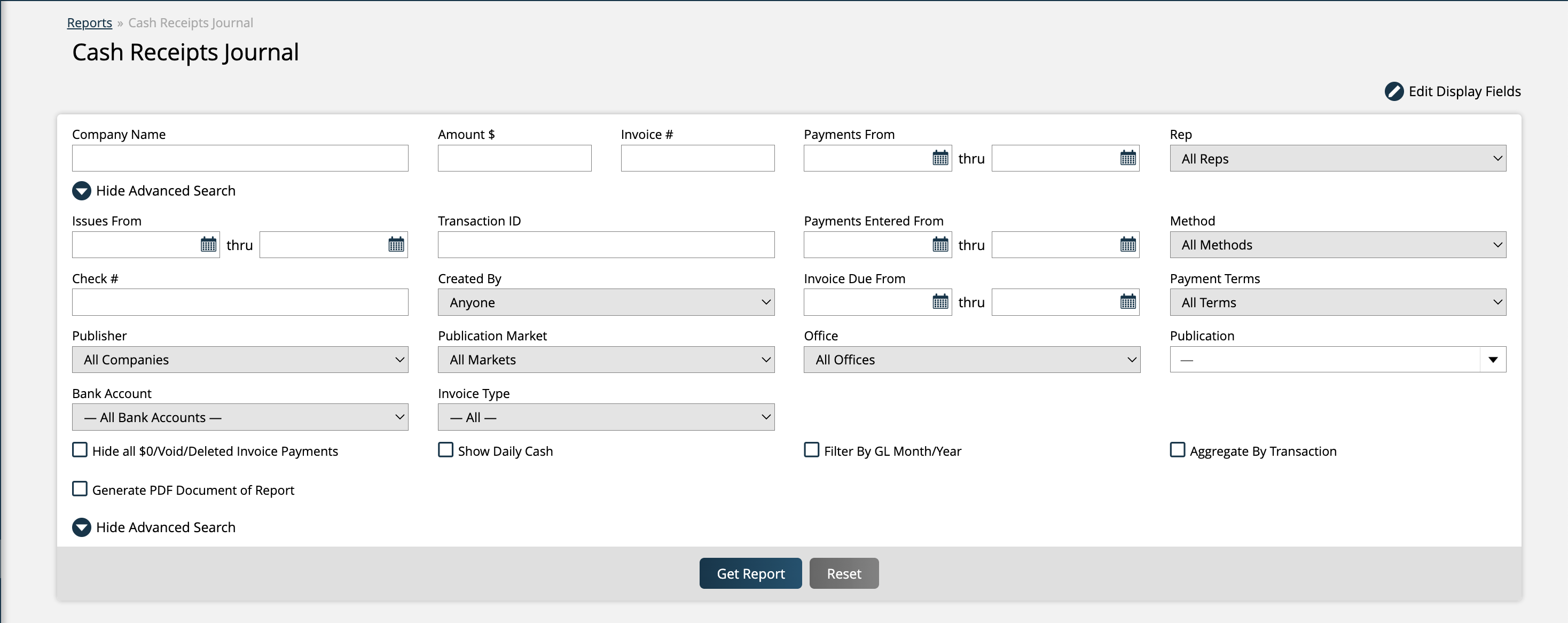Open Payments From end date calendar icon
This screenshot has width=1568, height=623.
[1127, 158]
